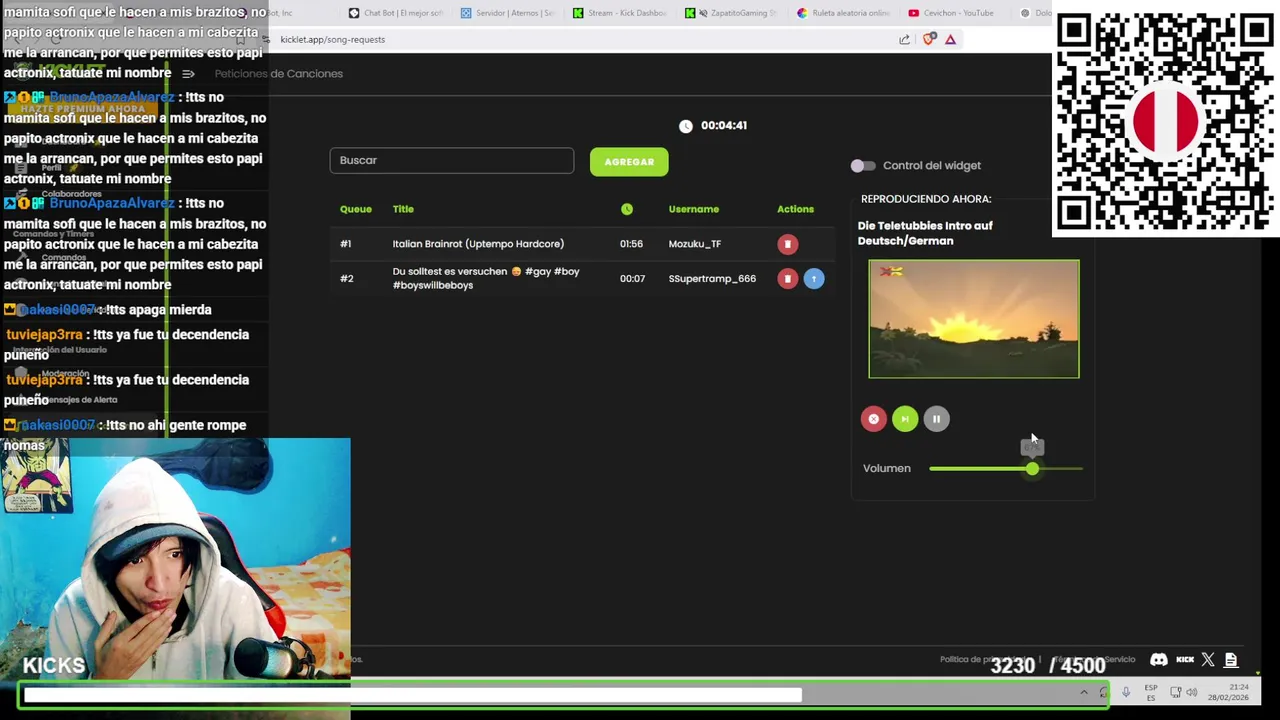Switch to the Stream - Kick Dashboard tab

[x=620, y=13]
